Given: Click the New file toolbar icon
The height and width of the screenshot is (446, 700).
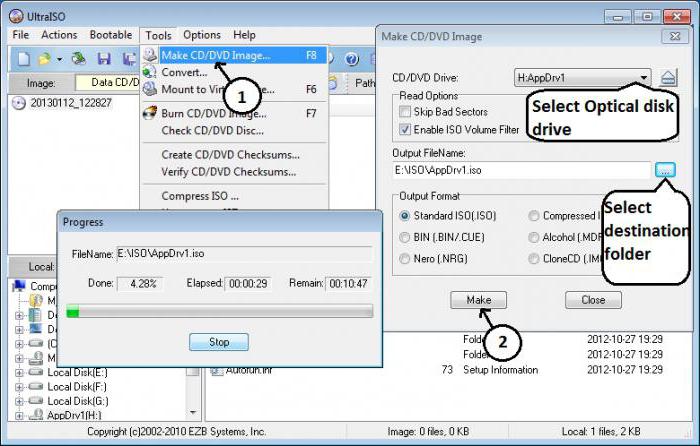Looking at the screenshot, I should [24, 58].
